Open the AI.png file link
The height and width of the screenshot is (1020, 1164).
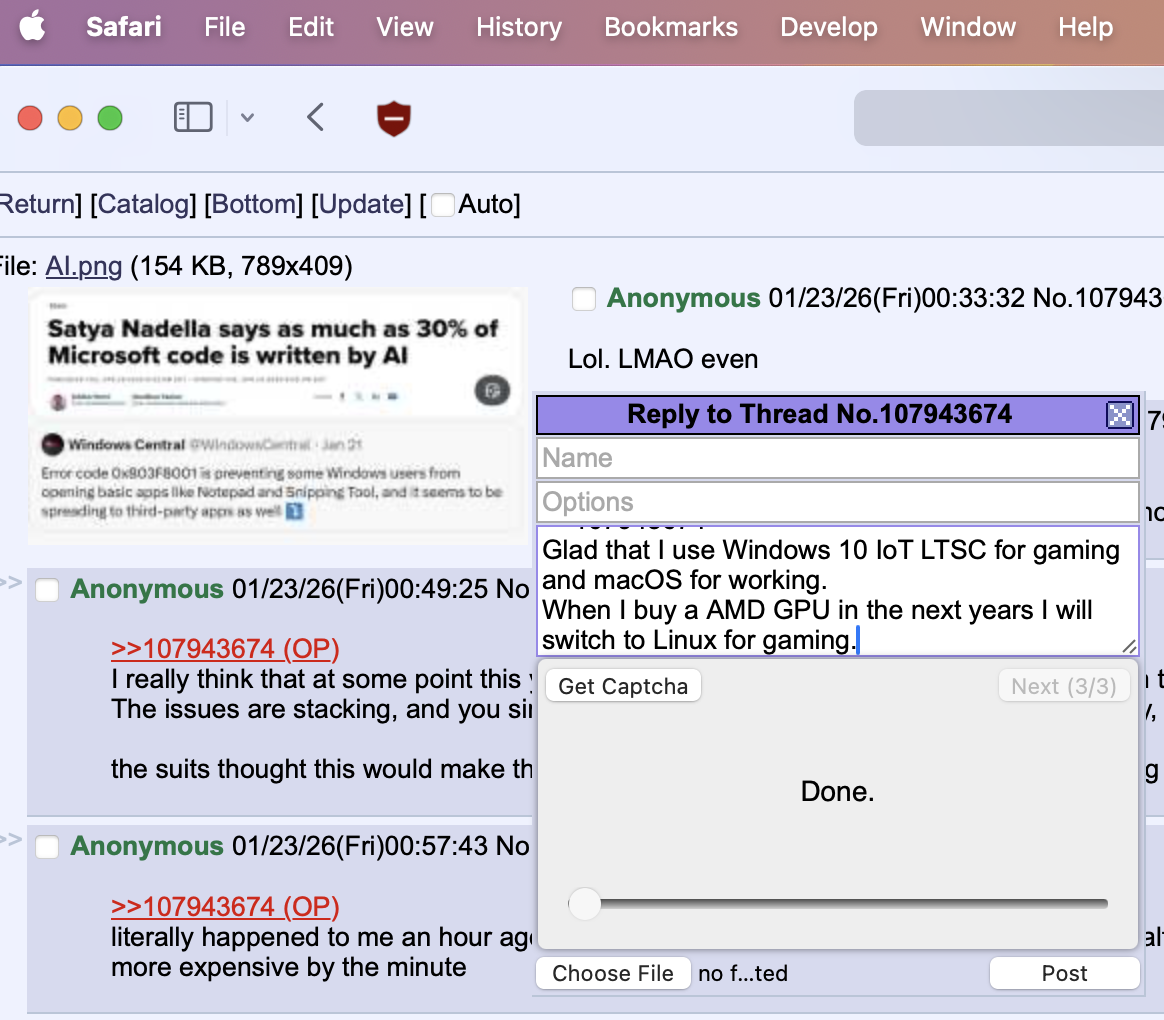point(84,266)
